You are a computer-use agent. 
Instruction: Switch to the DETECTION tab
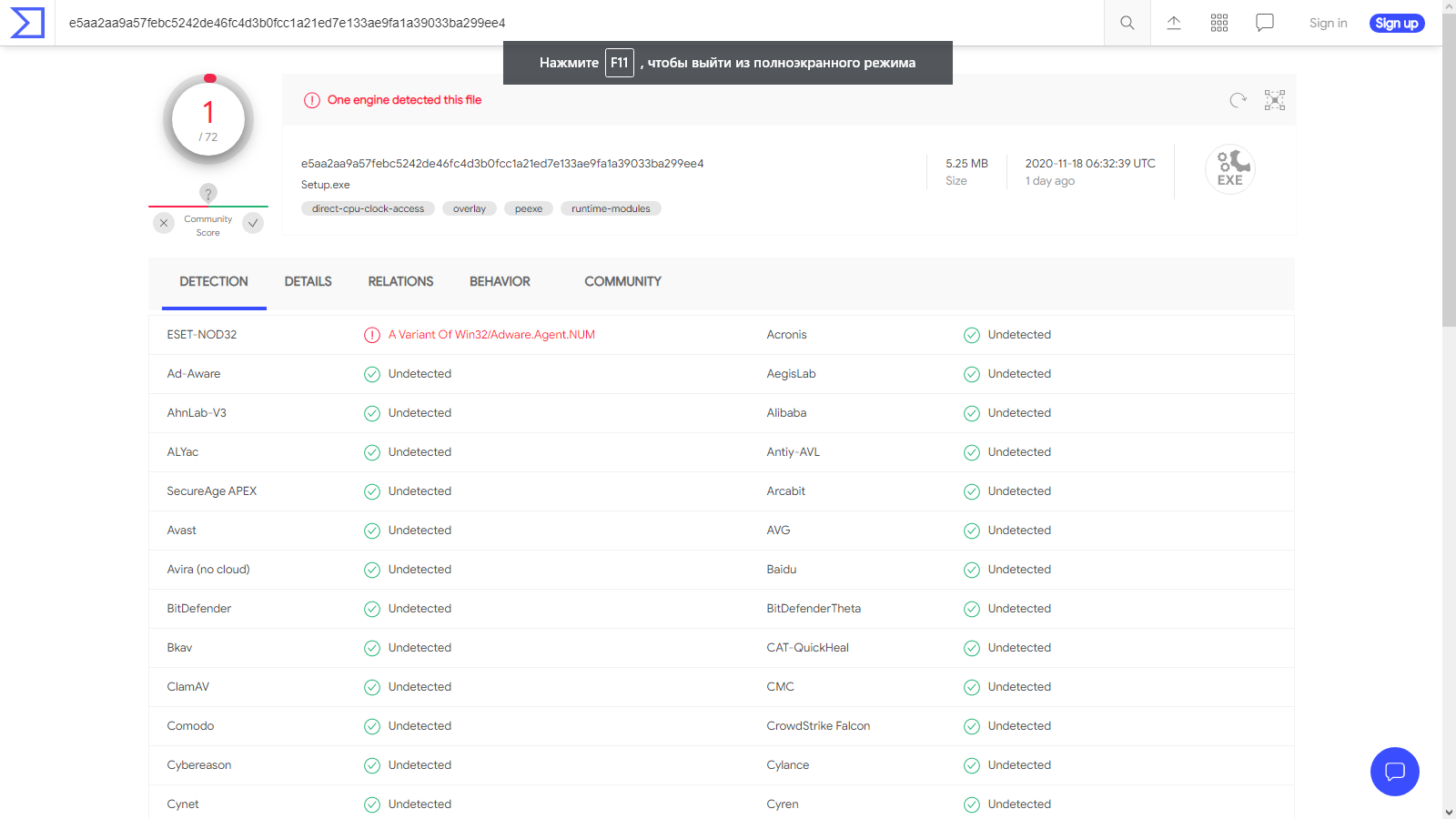[214, 282]
